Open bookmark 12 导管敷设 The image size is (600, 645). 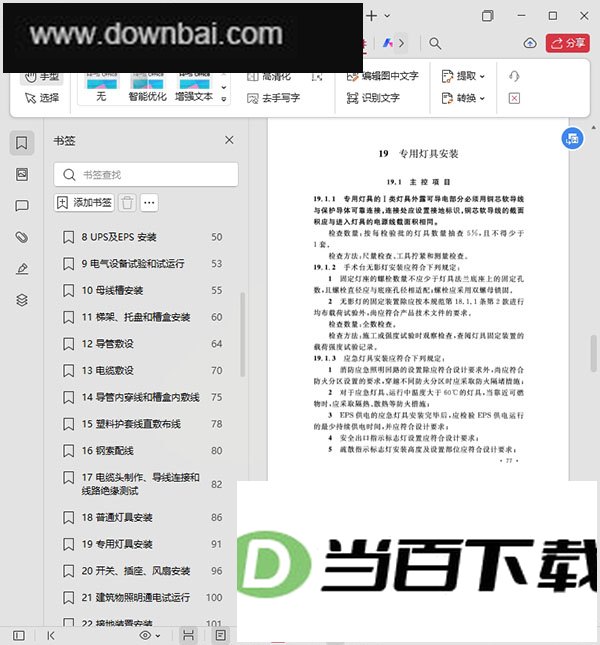click(x=142, y=344)
